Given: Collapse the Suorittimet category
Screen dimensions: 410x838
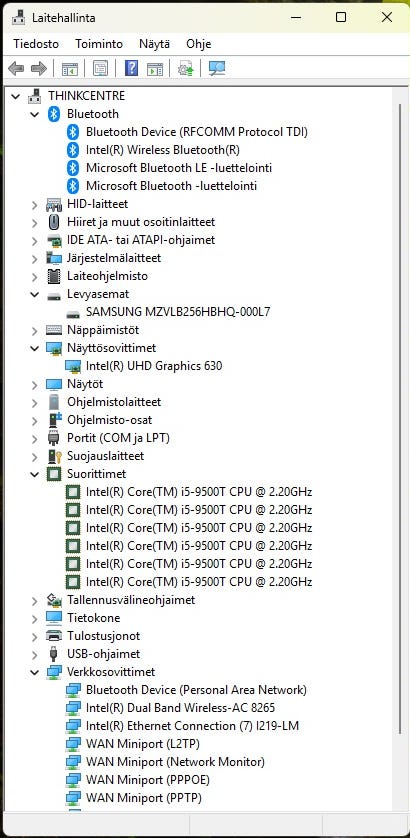Looking at the screenshot, I should point(34,474).
